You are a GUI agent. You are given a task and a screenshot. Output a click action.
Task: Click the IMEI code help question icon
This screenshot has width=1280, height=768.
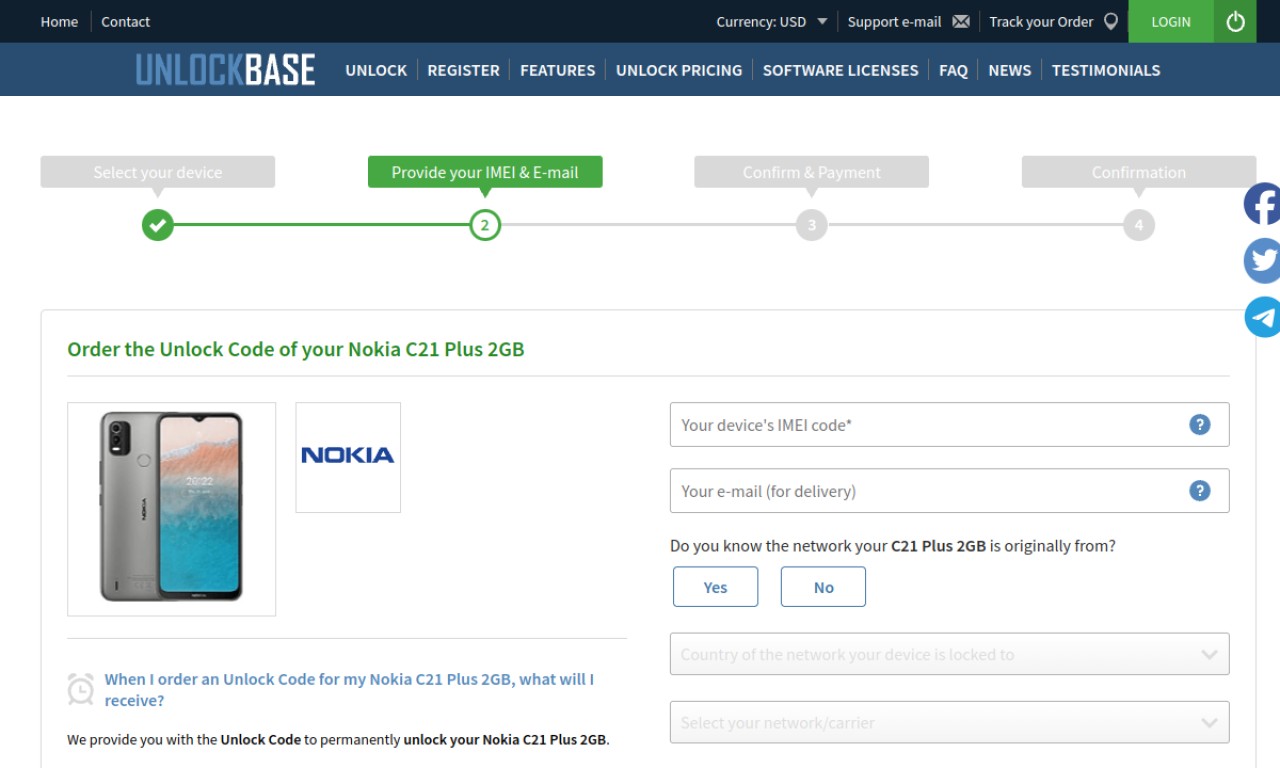pos(1200,425)
